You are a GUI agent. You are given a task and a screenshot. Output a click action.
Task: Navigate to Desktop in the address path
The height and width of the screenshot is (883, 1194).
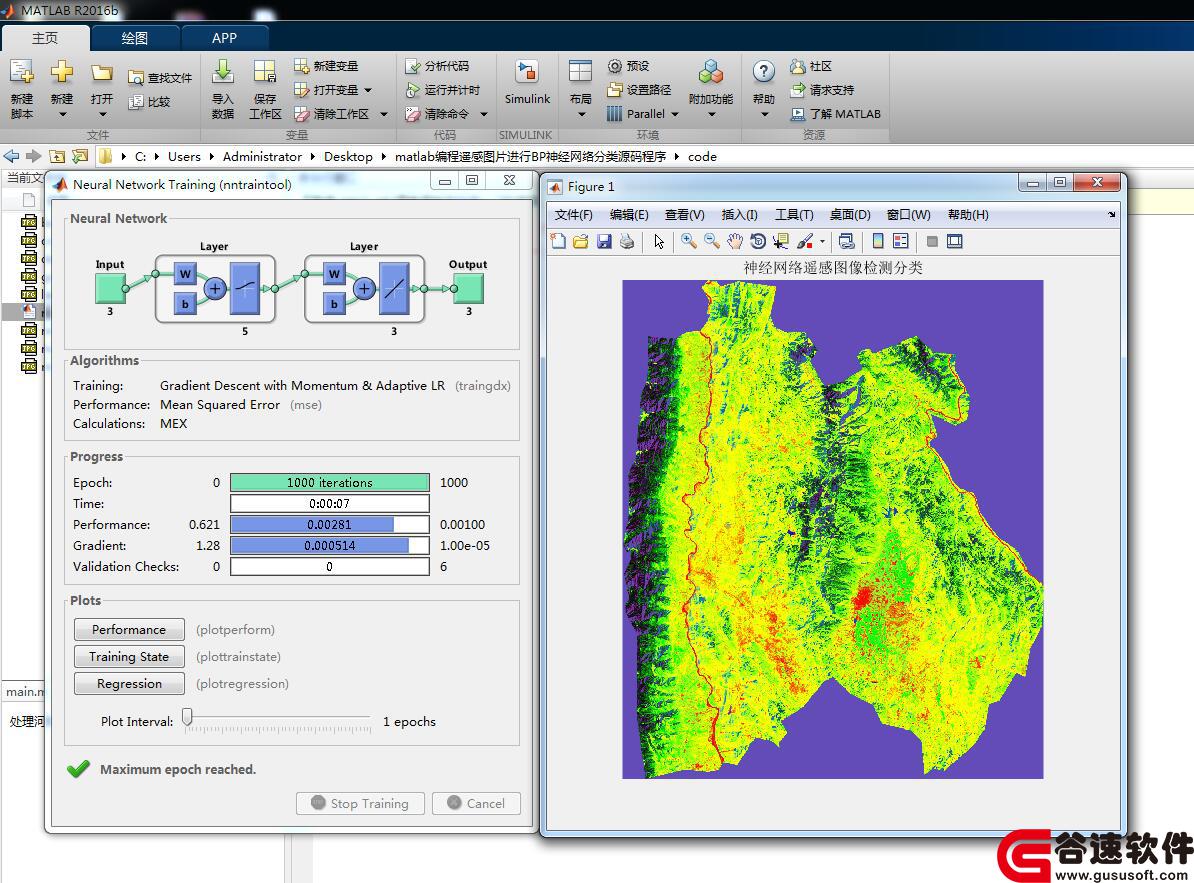click(x=348, y=156)
